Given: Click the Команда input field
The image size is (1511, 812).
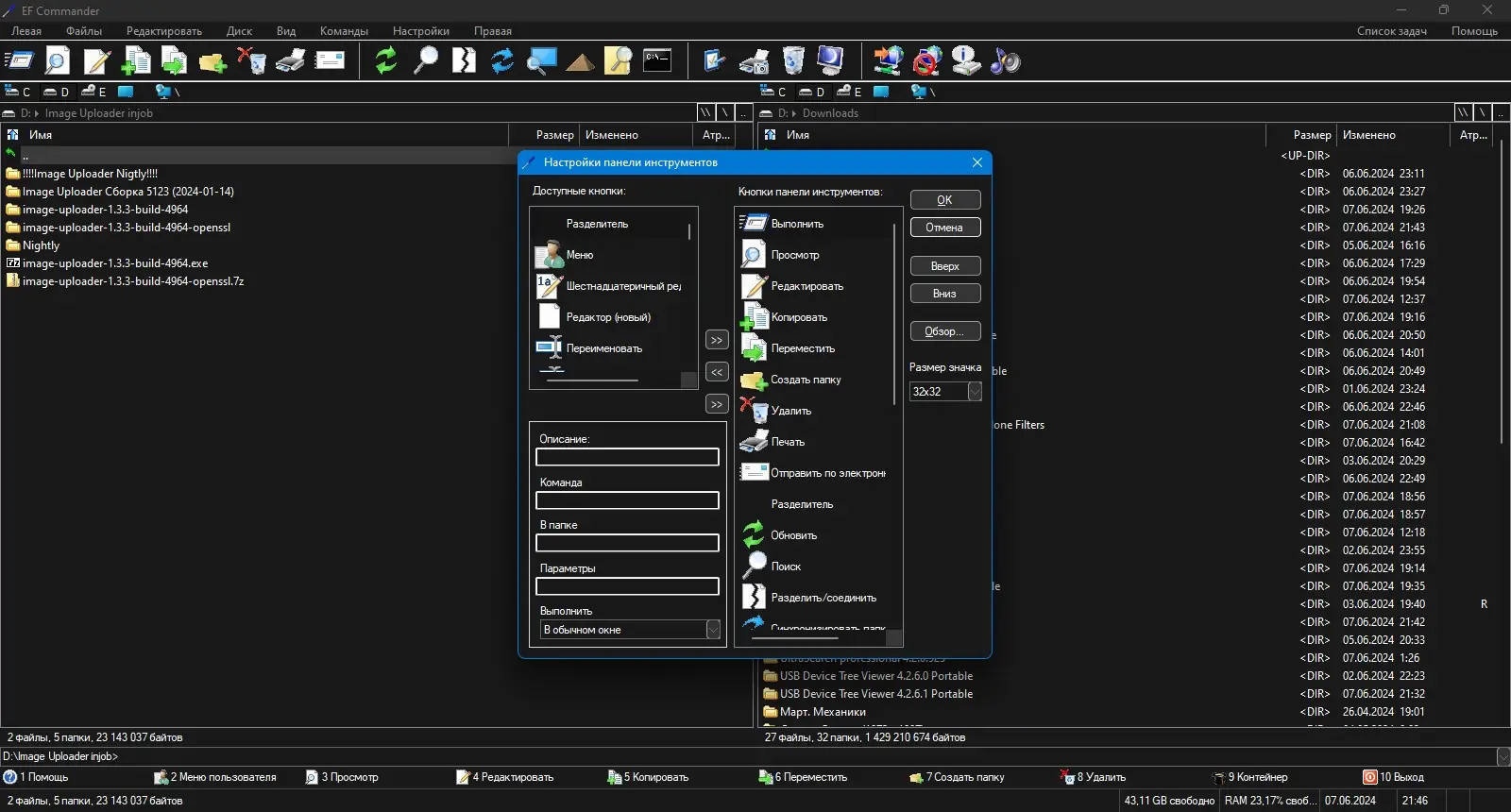Looking at the screenshot, I should pos(627,500).
